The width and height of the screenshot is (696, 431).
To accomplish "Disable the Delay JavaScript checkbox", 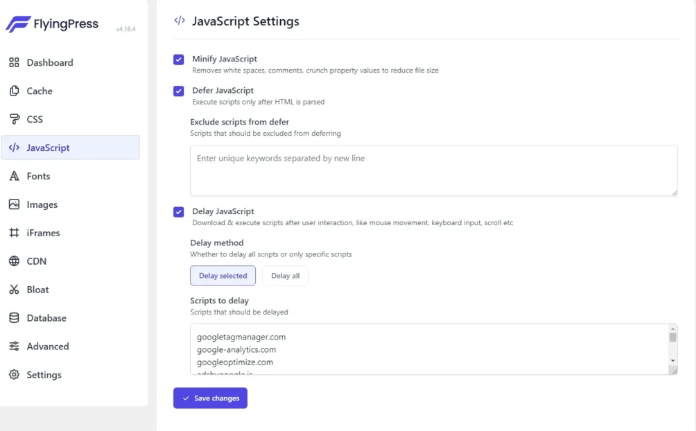I will click(x=179, y=212).
